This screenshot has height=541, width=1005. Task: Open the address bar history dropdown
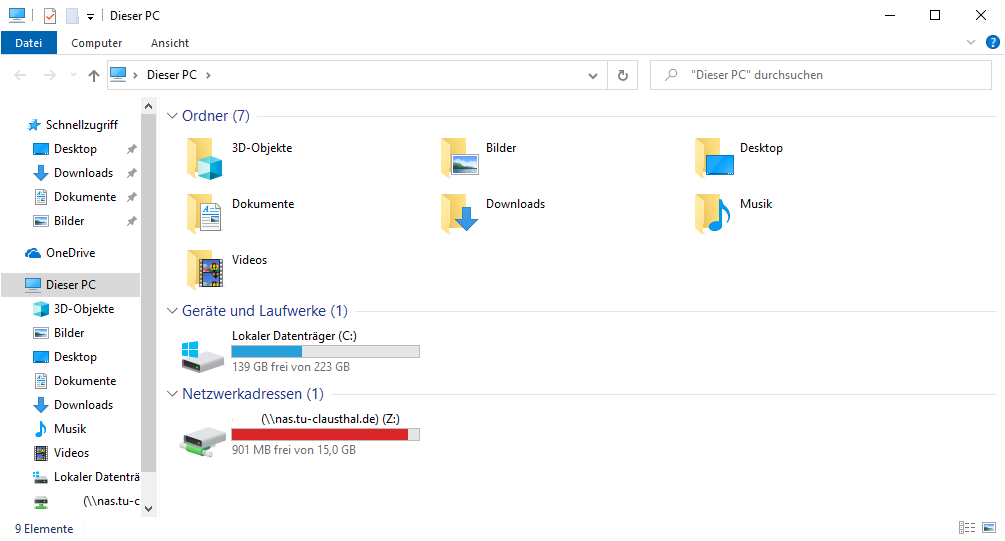pyautogui.click(x=594, y=75)
